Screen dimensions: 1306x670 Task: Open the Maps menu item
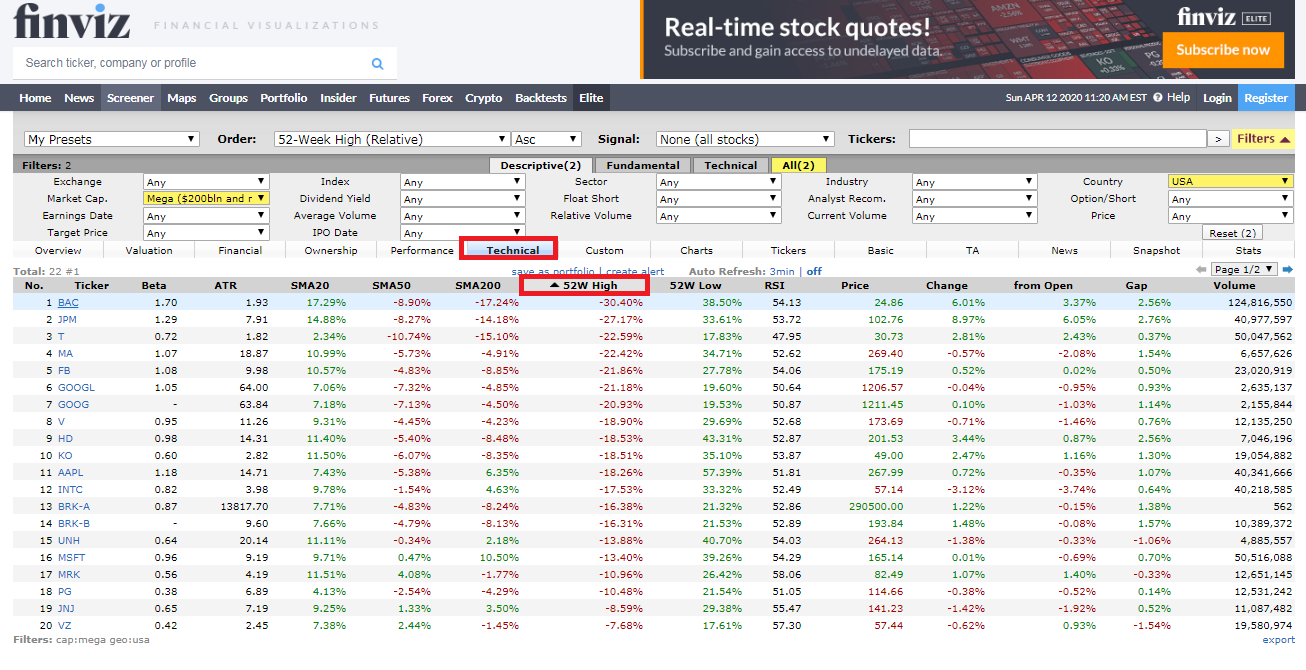coord(182,98)
